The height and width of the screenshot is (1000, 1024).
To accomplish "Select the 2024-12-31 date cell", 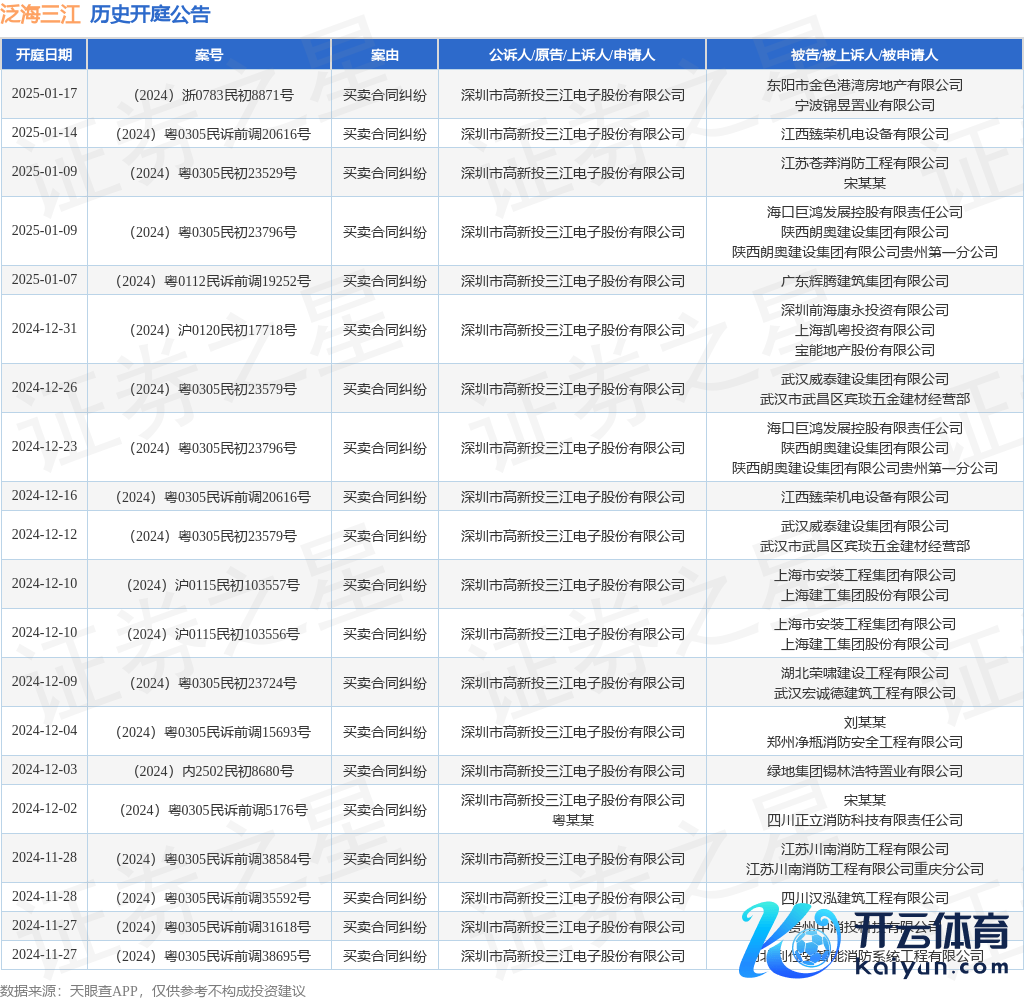I will click(44, 329).
